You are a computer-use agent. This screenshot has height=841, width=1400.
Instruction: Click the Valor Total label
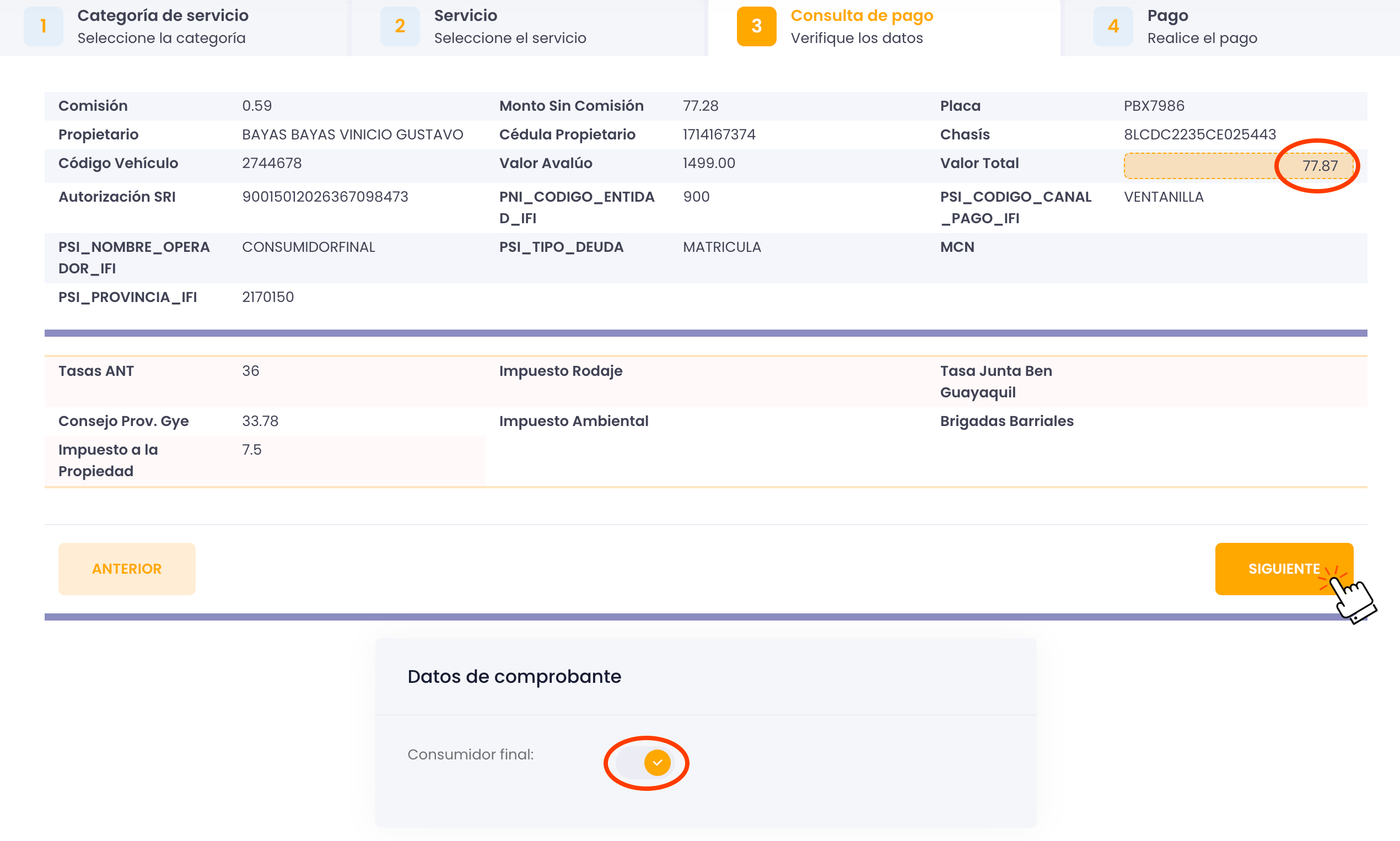(979, 163)
